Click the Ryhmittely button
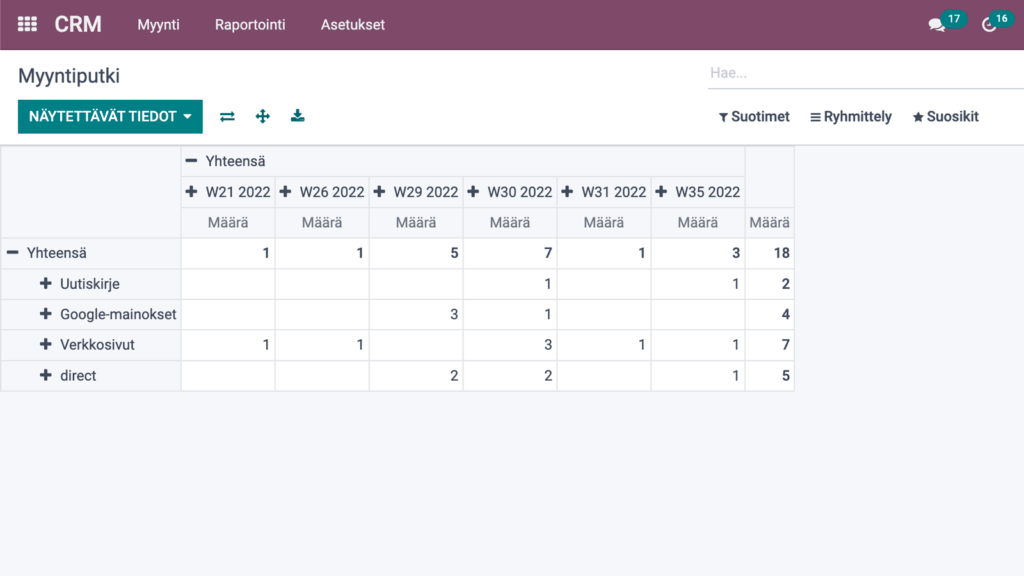Viewport: 1024px width, 576px height. pyautogui.click(x=851, y=117)
